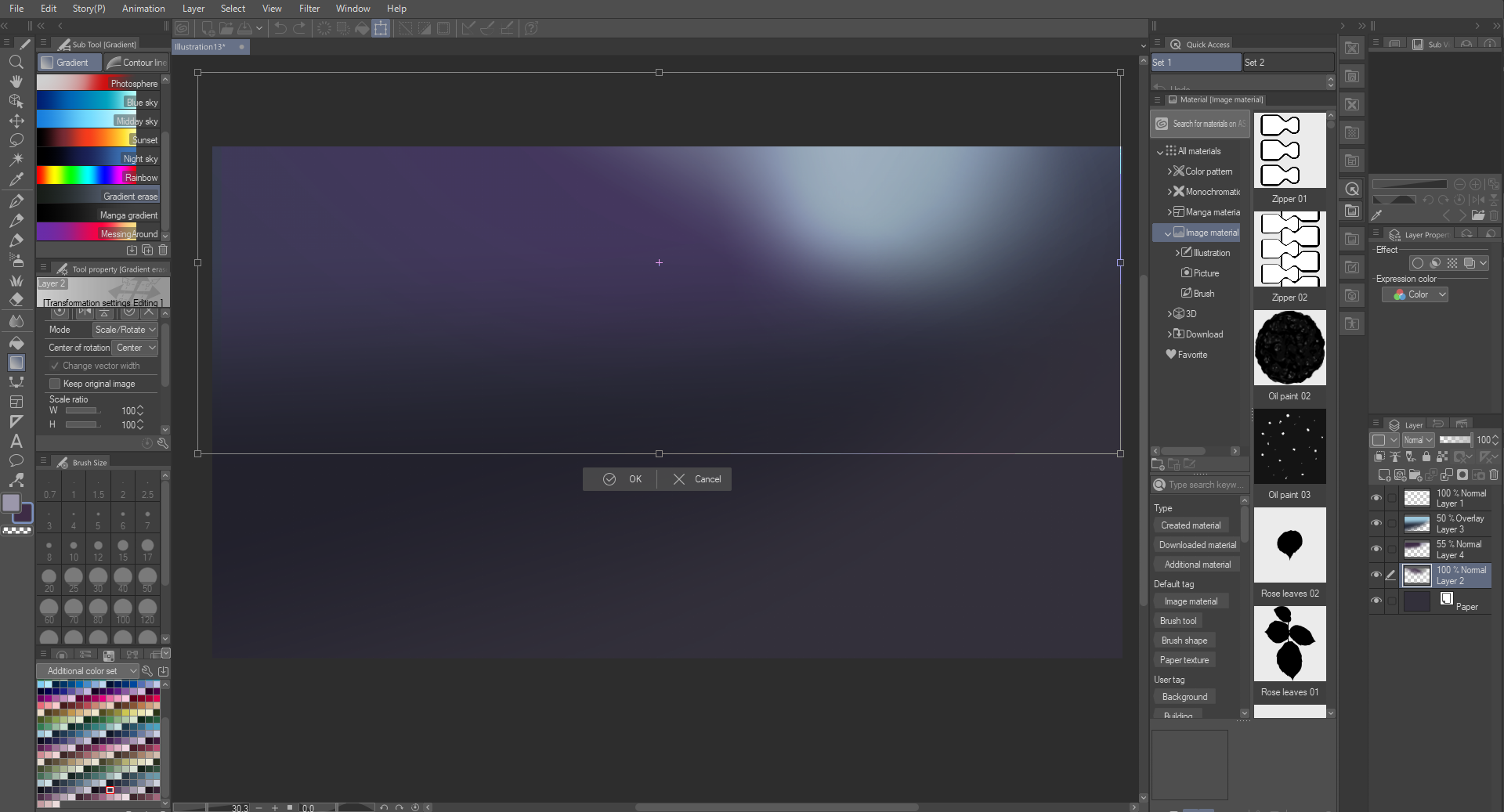Open the Filter menu

point(309,9)
